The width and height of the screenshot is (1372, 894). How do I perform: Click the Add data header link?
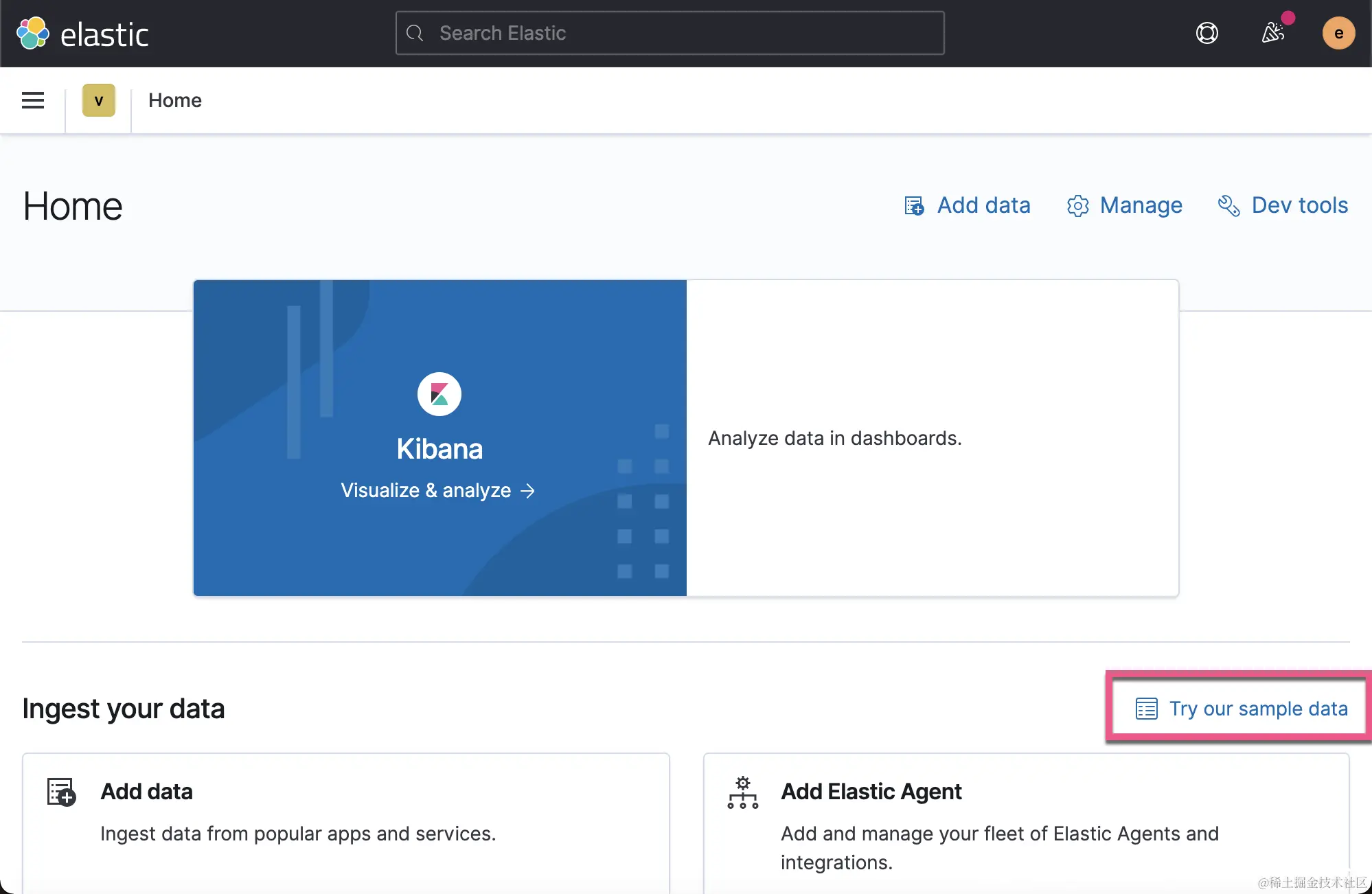point(983,205)
